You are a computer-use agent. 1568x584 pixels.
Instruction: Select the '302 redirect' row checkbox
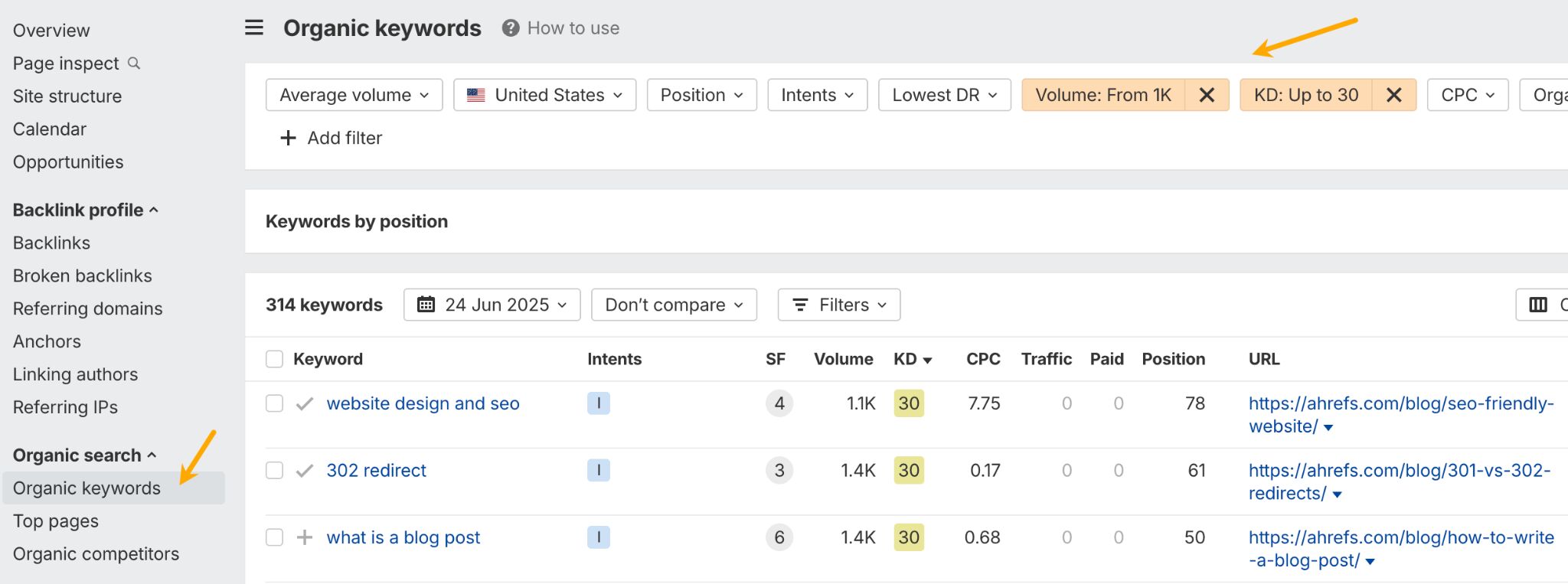(274, 471)
